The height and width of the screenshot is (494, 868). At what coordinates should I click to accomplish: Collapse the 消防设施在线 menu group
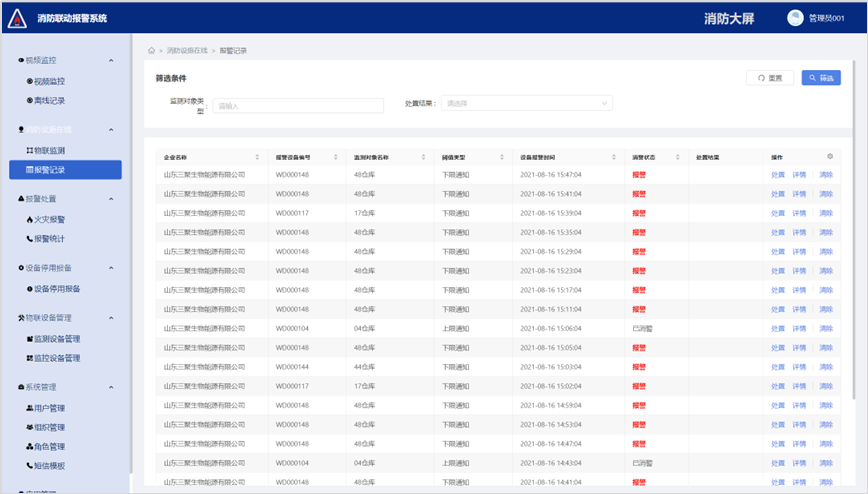click(111, 130)
